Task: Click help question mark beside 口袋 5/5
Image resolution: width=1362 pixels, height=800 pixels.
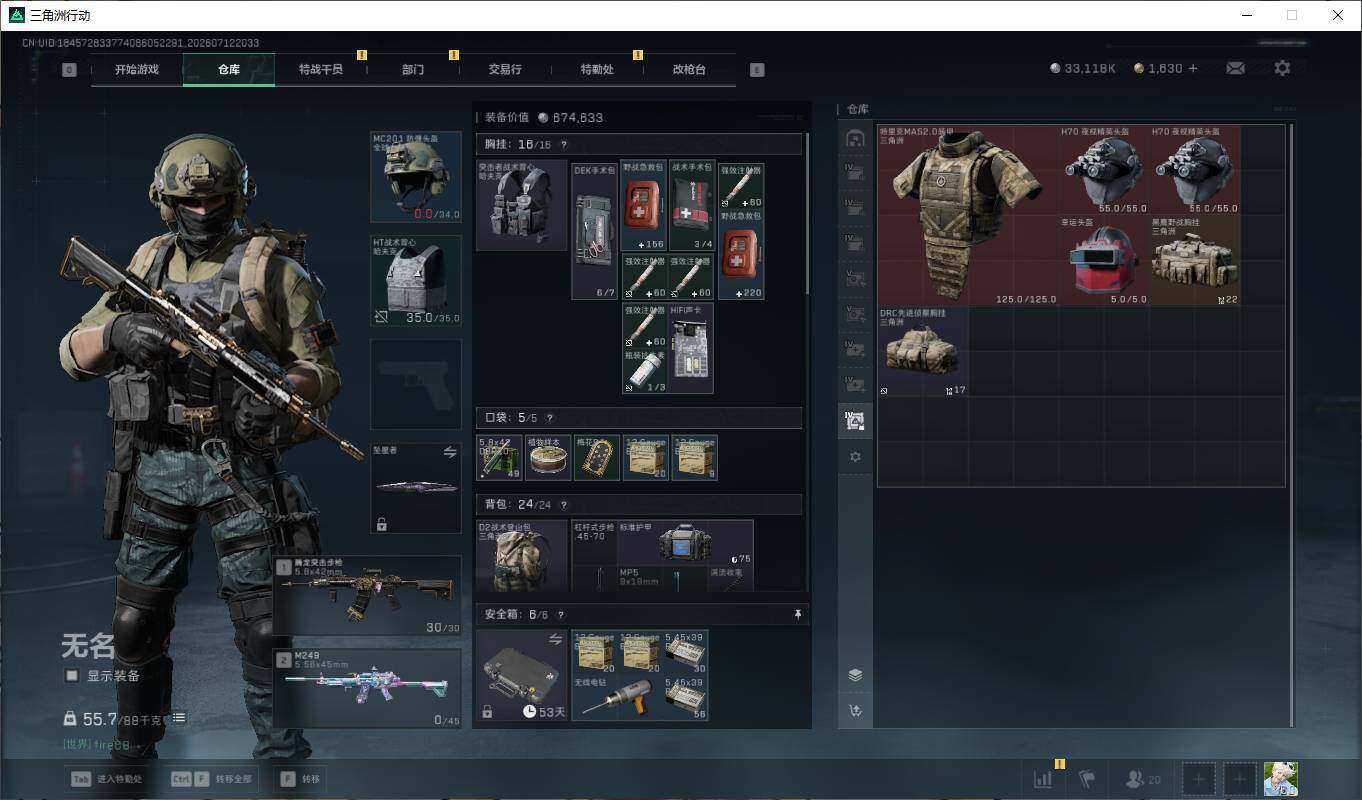Action: (549, 418)
